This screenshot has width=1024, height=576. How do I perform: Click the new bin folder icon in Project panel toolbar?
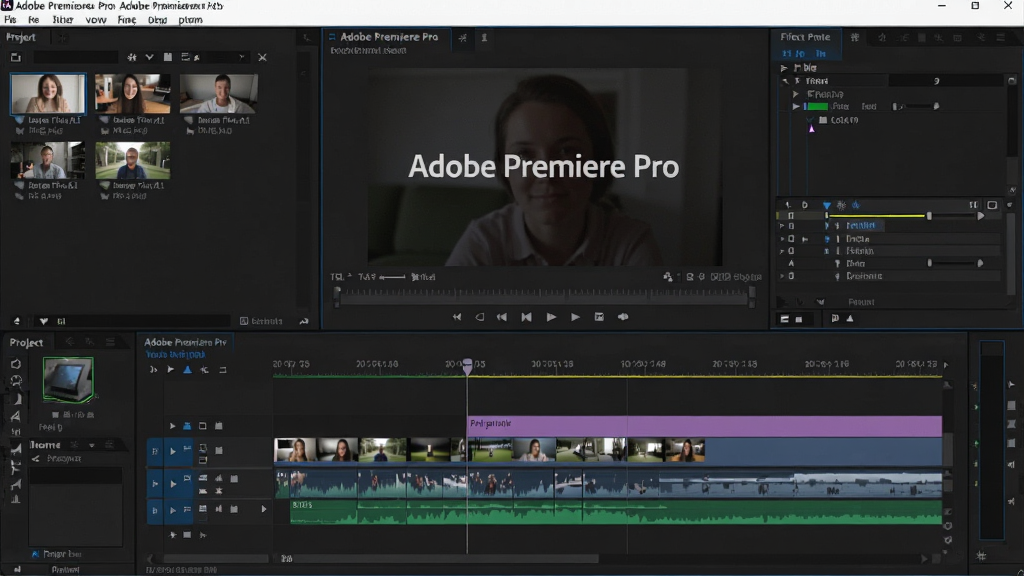pos(16,57)
